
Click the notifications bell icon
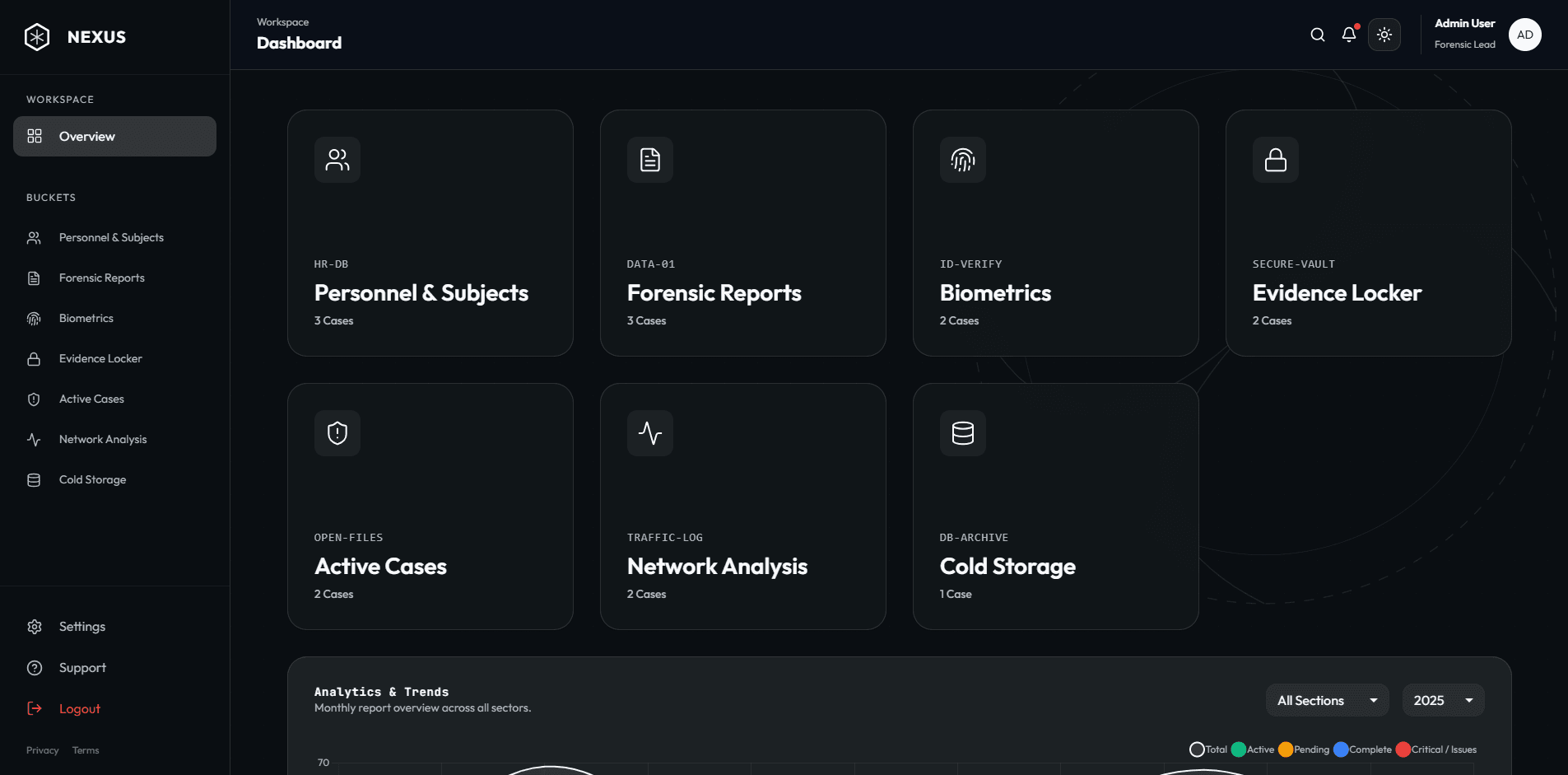coord(1349,35)
